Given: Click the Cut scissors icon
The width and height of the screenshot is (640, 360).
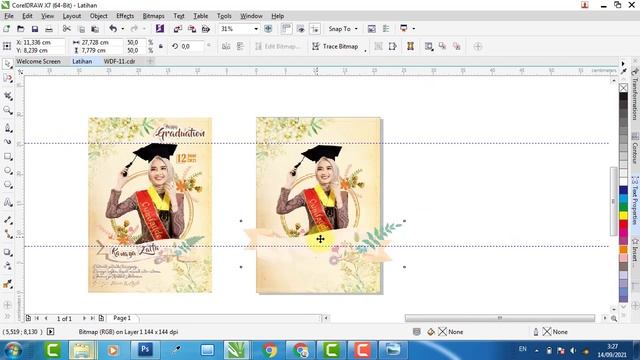Looking at the screenshot, I should tap(67, 29).
